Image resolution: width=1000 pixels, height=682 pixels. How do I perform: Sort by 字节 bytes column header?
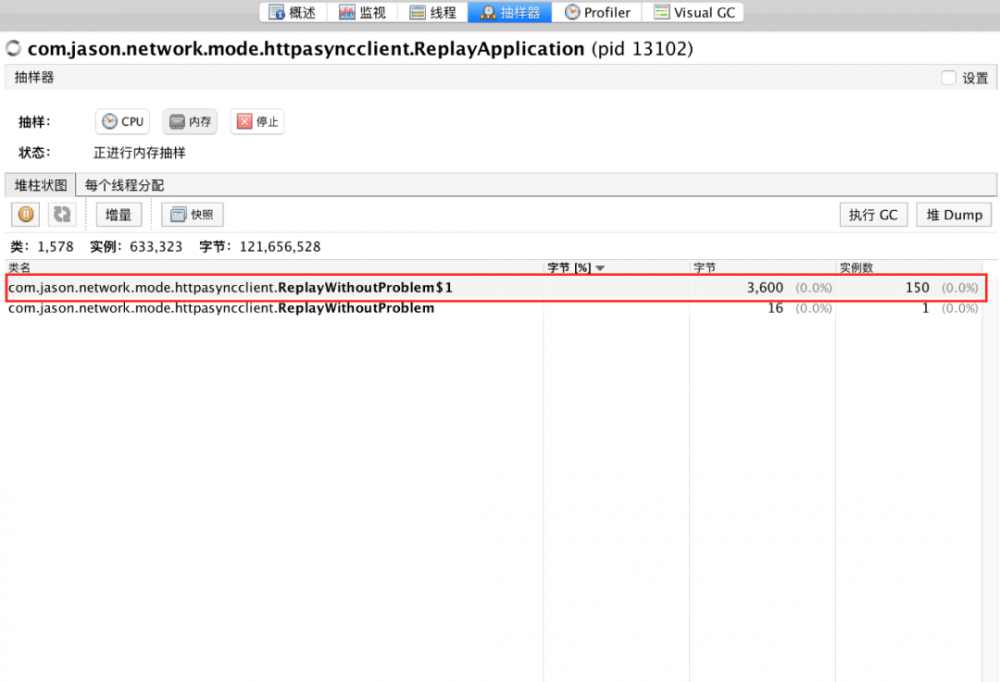(762, 267)
